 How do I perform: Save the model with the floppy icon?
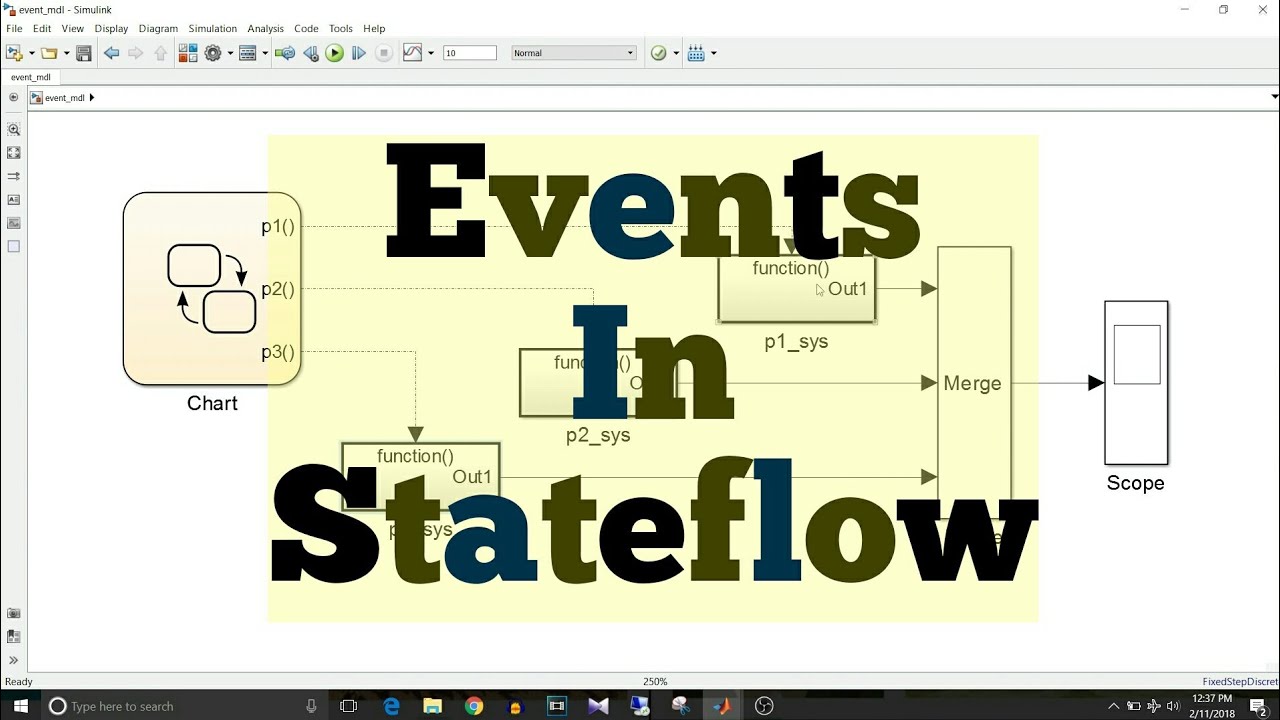pyautogui.click(x=84, y=53)
